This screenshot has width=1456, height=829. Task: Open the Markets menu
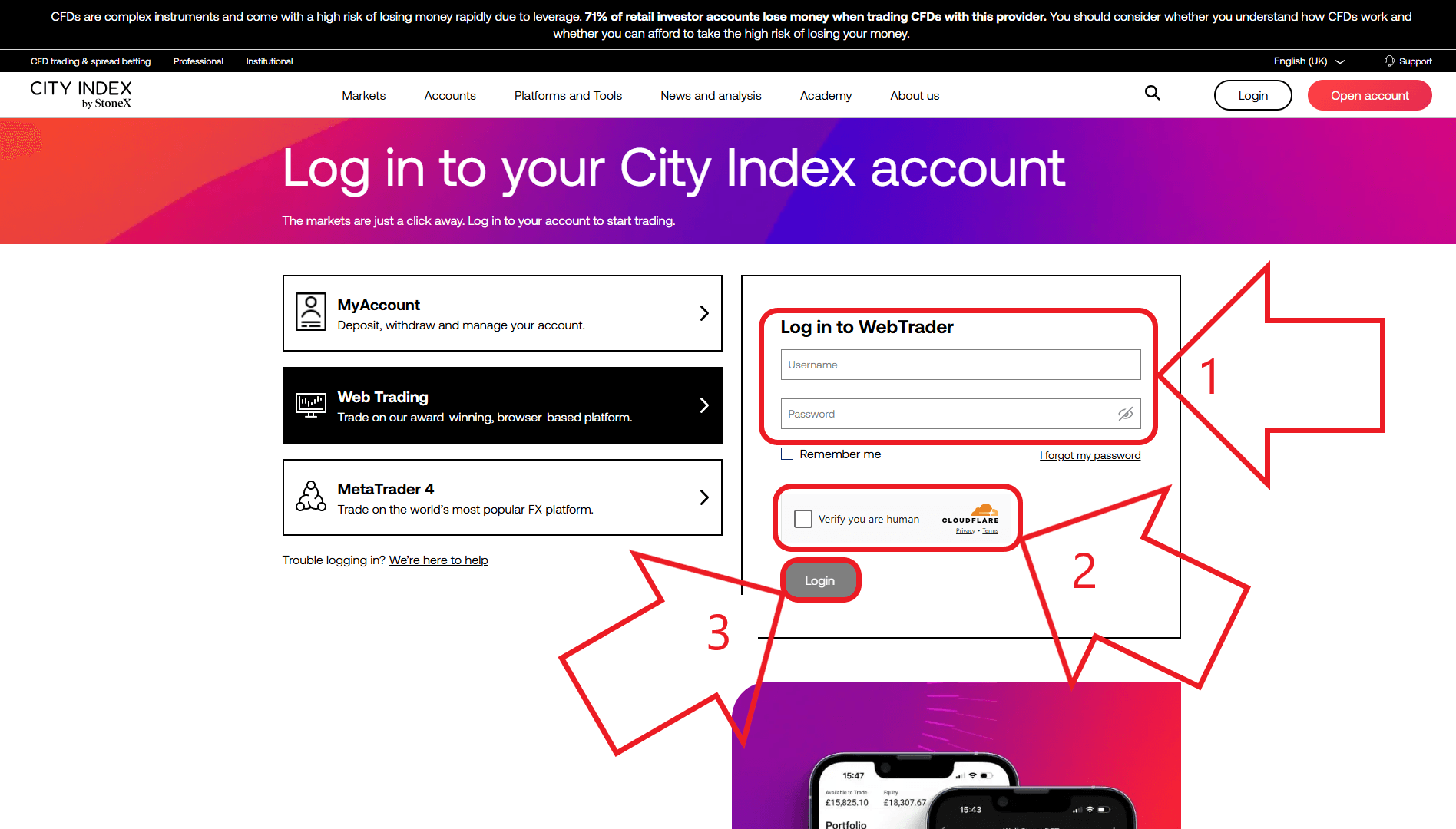(x=364, y=96)
